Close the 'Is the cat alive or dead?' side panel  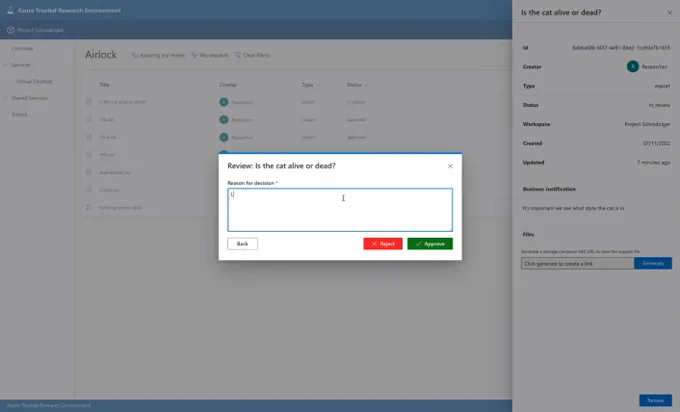click(670, 13)
